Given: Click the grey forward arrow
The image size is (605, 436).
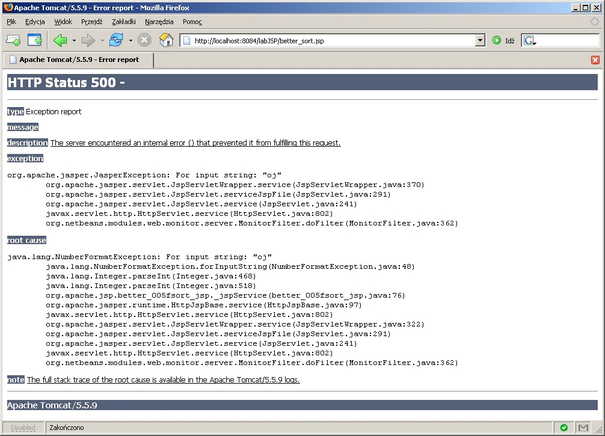Looking at the screenshot, I should click(88, 40).
